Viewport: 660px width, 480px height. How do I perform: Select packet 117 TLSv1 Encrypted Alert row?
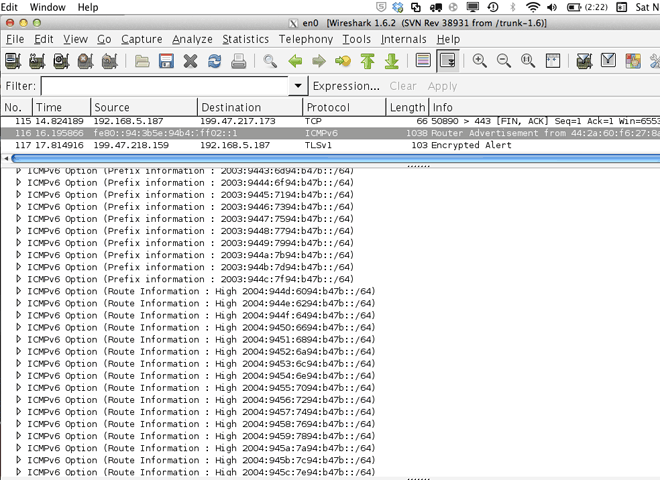[330, 145]
